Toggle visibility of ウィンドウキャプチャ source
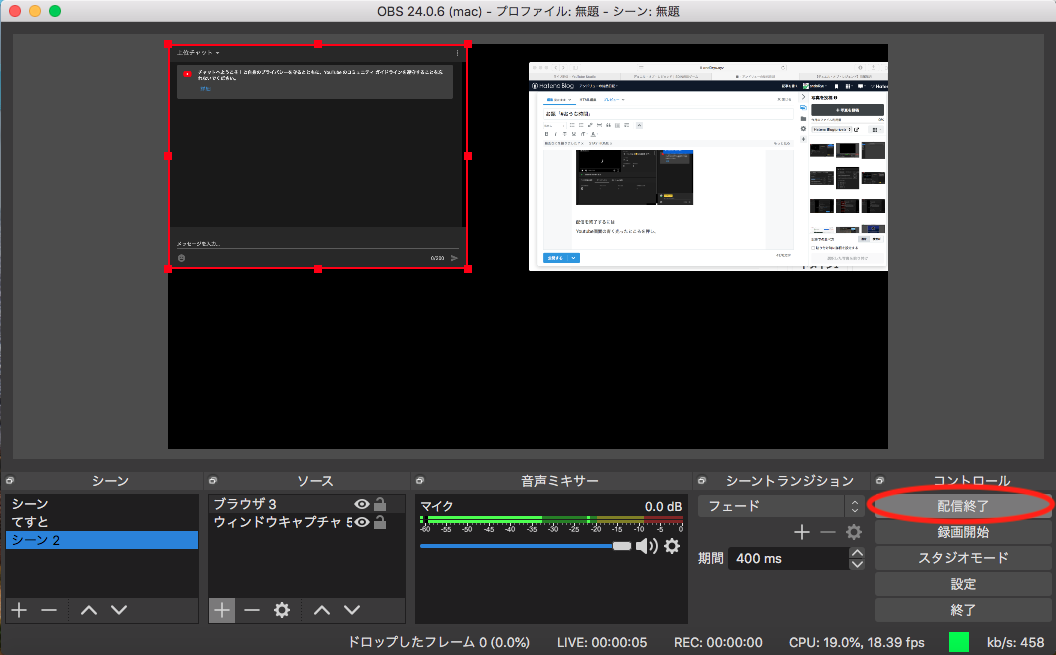The width and height of the screenshot is (1056, 655). click(361, 522)
